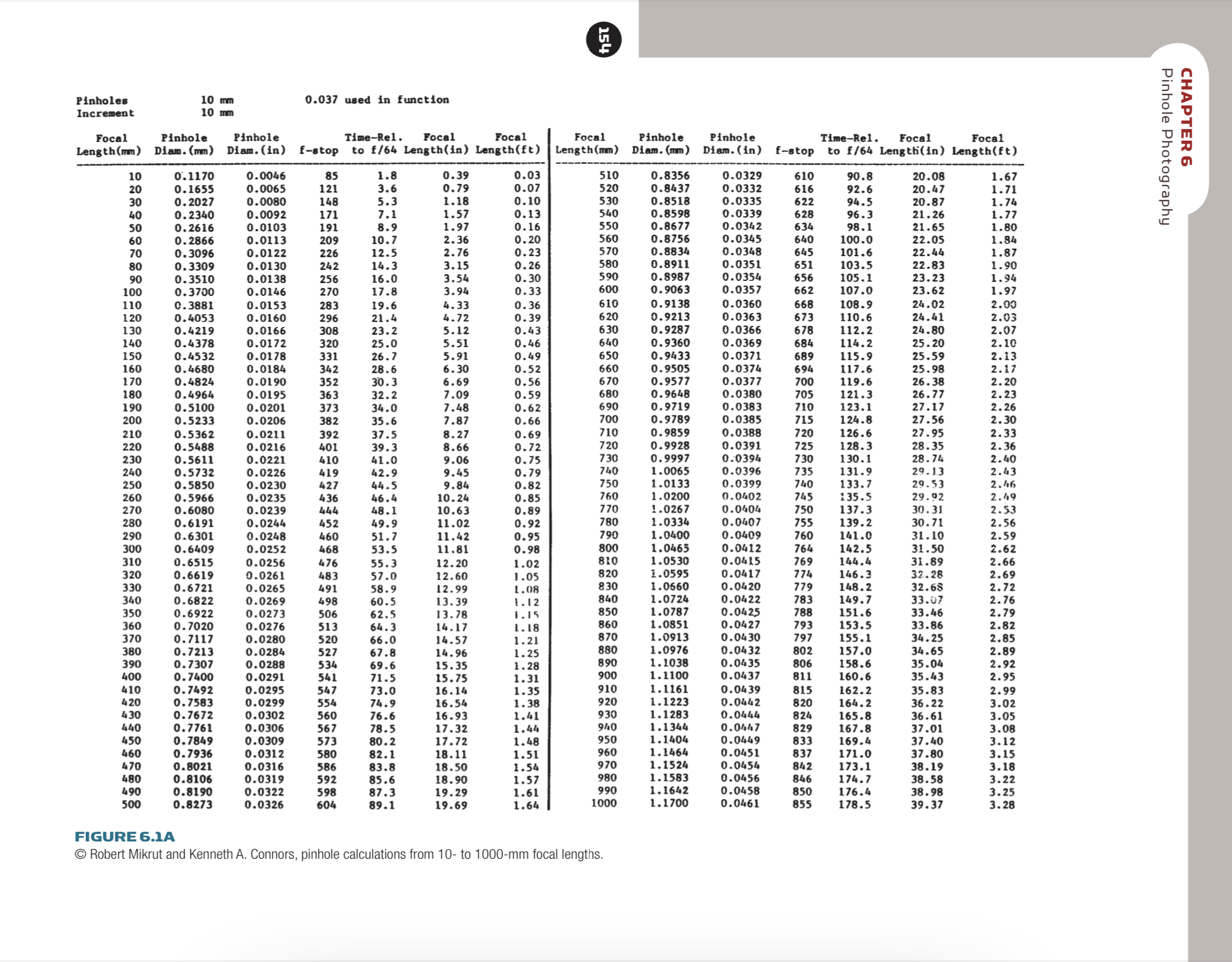Click the 1000 focal length entry
1232x962 pixels.
pyautogui.click(x=604, y=803)
